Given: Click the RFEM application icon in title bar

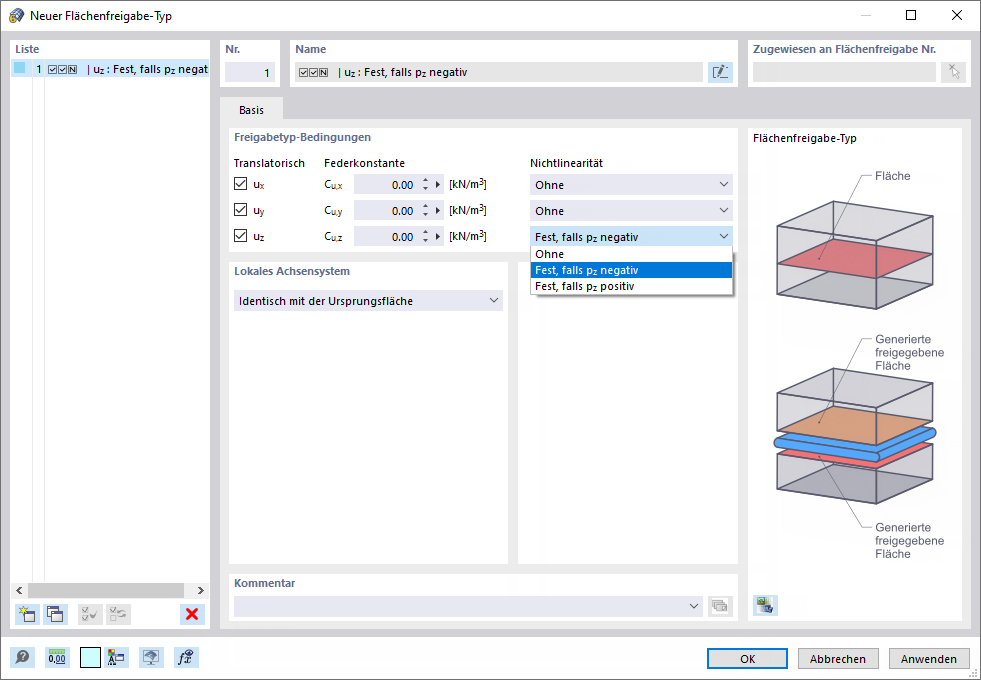Looking at the screenshot, I should tap(16, 16).
